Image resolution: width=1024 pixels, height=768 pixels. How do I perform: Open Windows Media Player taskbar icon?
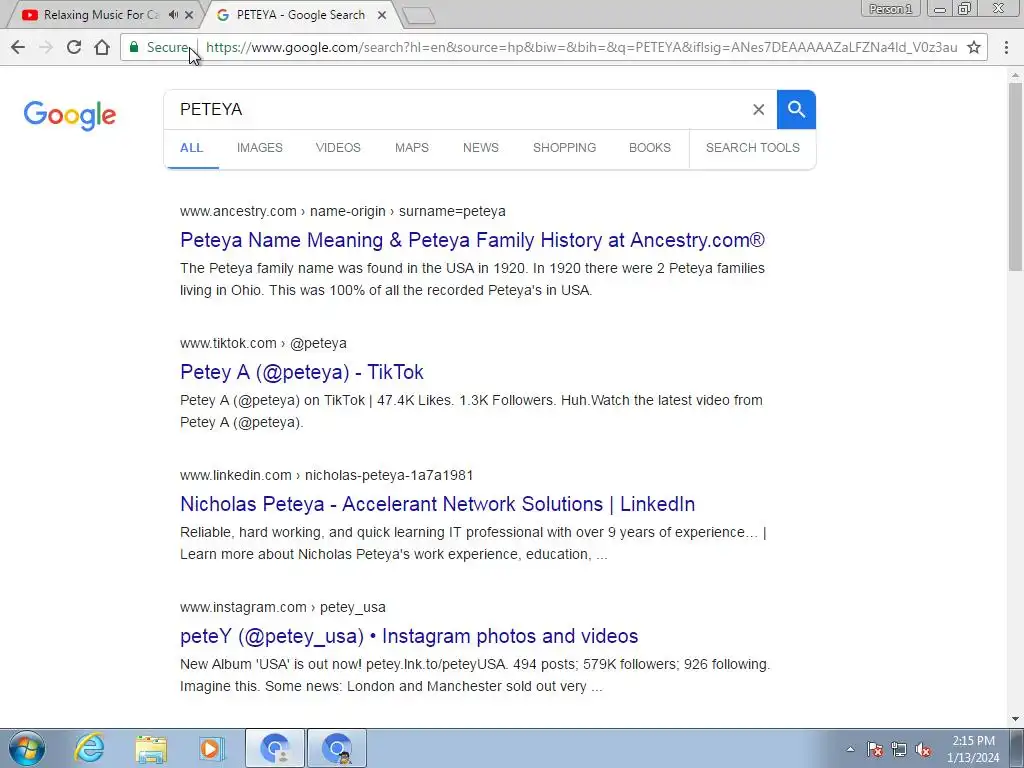(211, 748)
